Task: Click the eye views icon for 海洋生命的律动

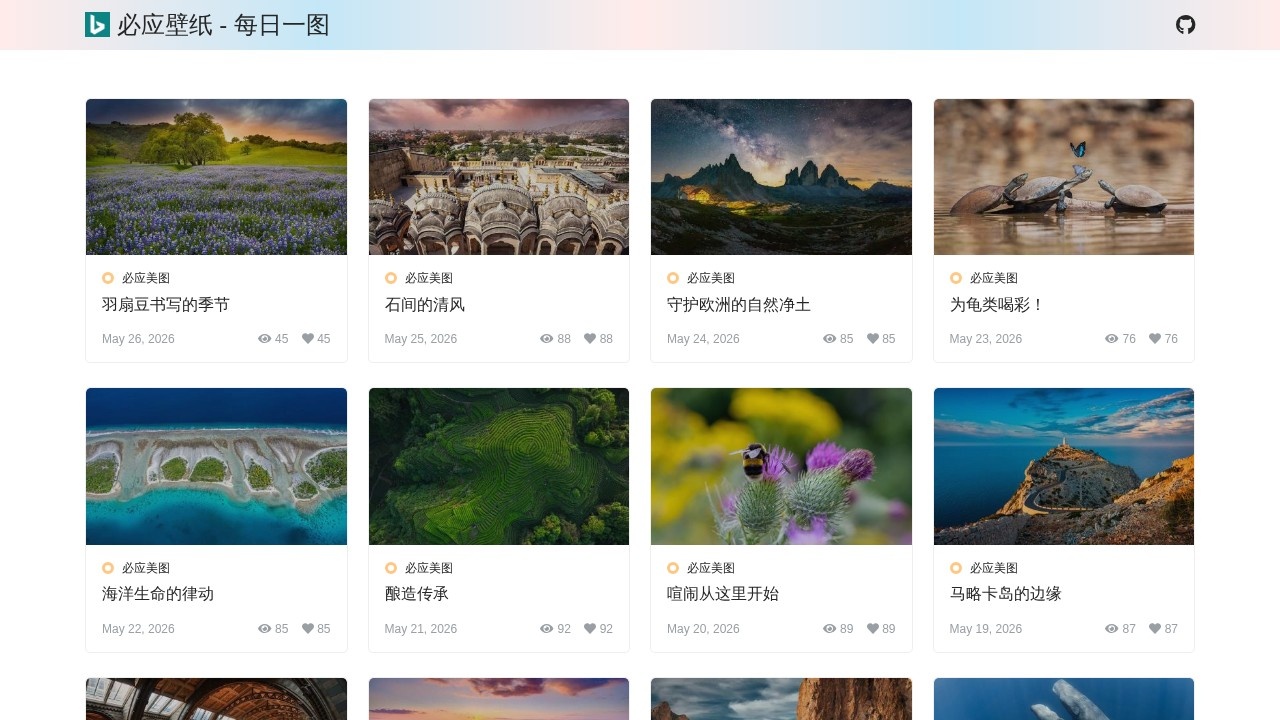Action: (x=265, y=629)
